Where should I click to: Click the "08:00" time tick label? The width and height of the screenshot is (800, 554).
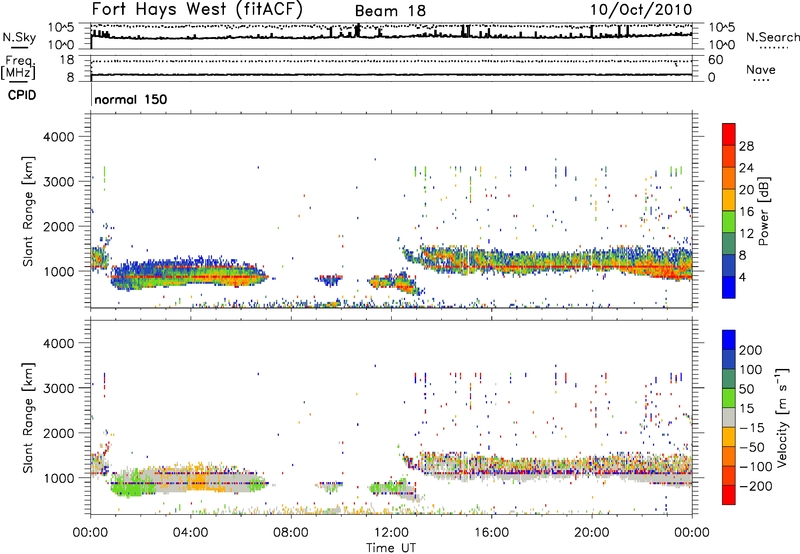pos(291,533)
